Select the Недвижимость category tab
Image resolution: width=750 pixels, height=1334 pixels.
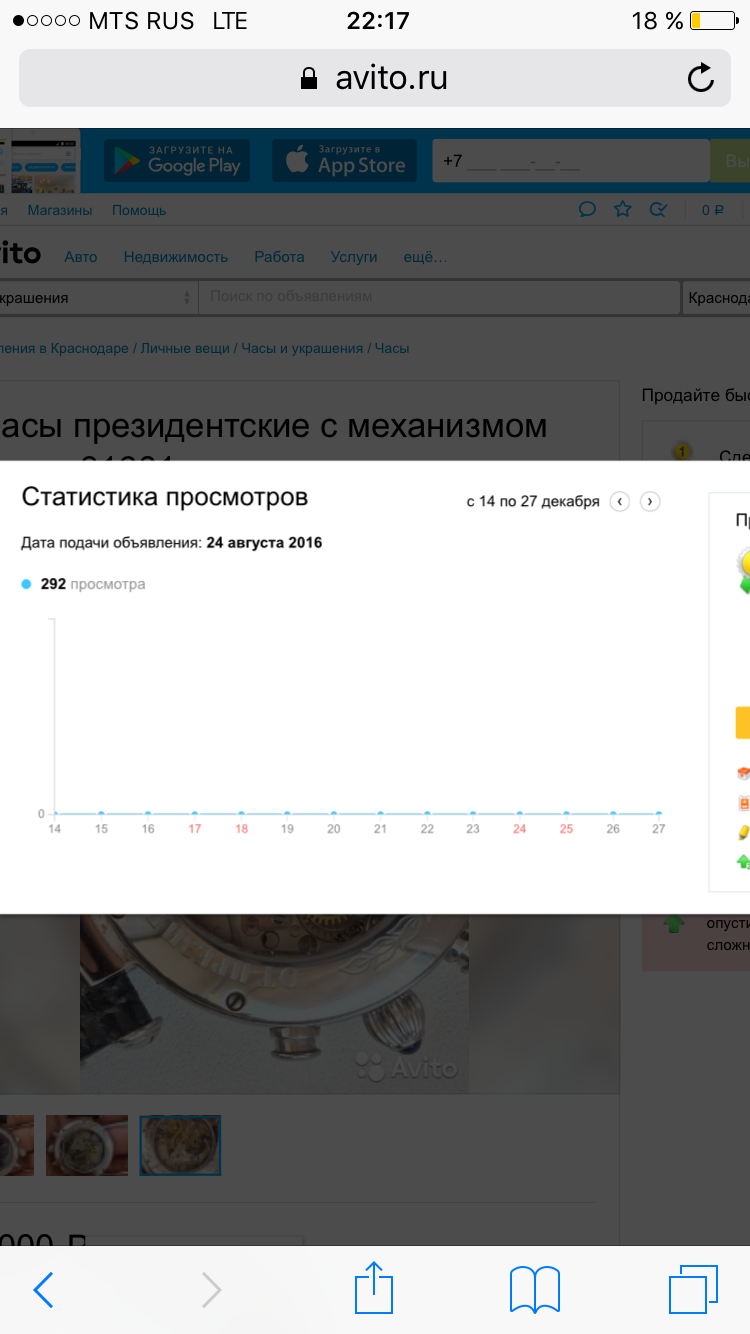[x=176, y=257]
